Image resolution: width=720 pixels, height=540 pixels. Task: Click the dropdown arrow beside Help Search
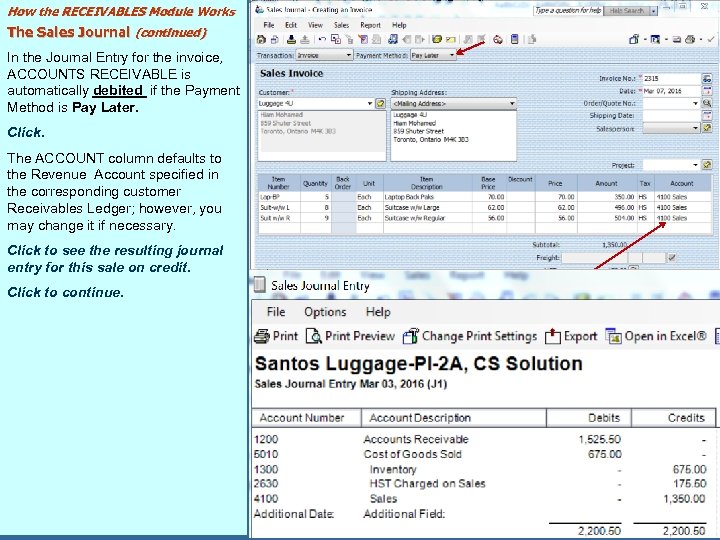[x=653, y=11]
